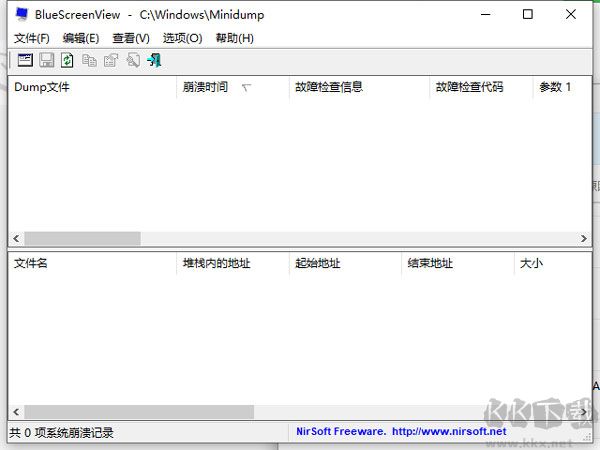This screenshot has height=450, width=600.
Task: Open the 选项(O) menu
Action: tap(183, 38)
